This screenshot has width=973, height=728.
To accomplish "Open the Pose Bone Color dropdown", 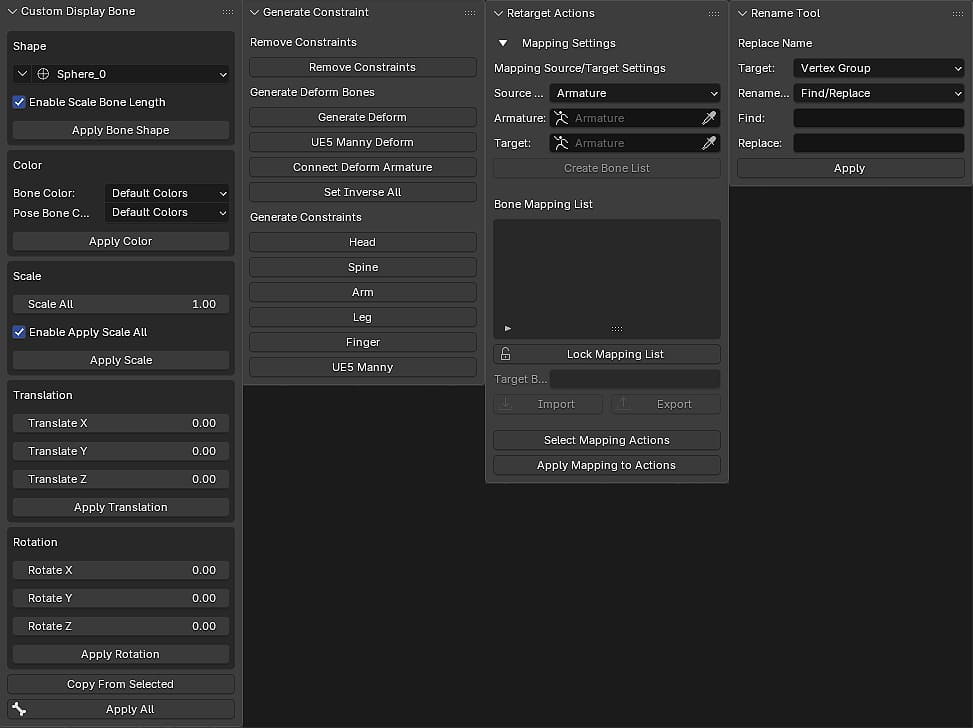I will pos(167,212).
